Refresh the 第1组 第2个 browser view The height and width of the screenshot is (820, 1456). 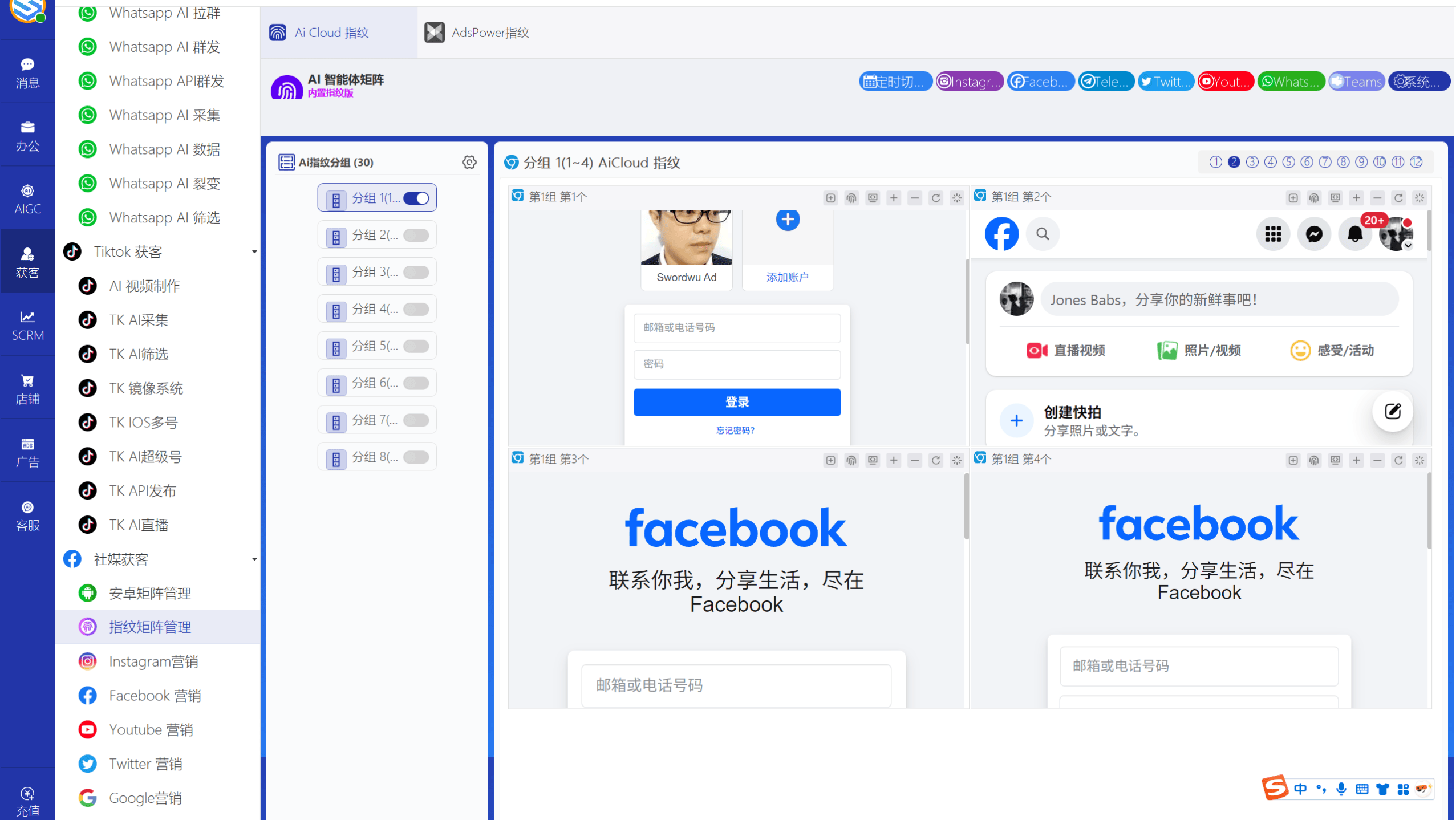1398,198
